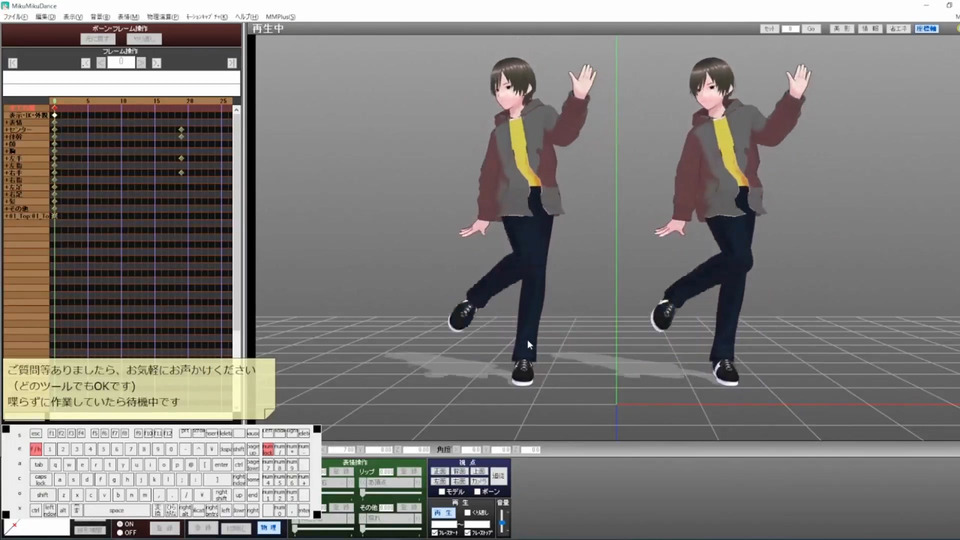Expand the 左手 bone group in timeline

point(6,159)
